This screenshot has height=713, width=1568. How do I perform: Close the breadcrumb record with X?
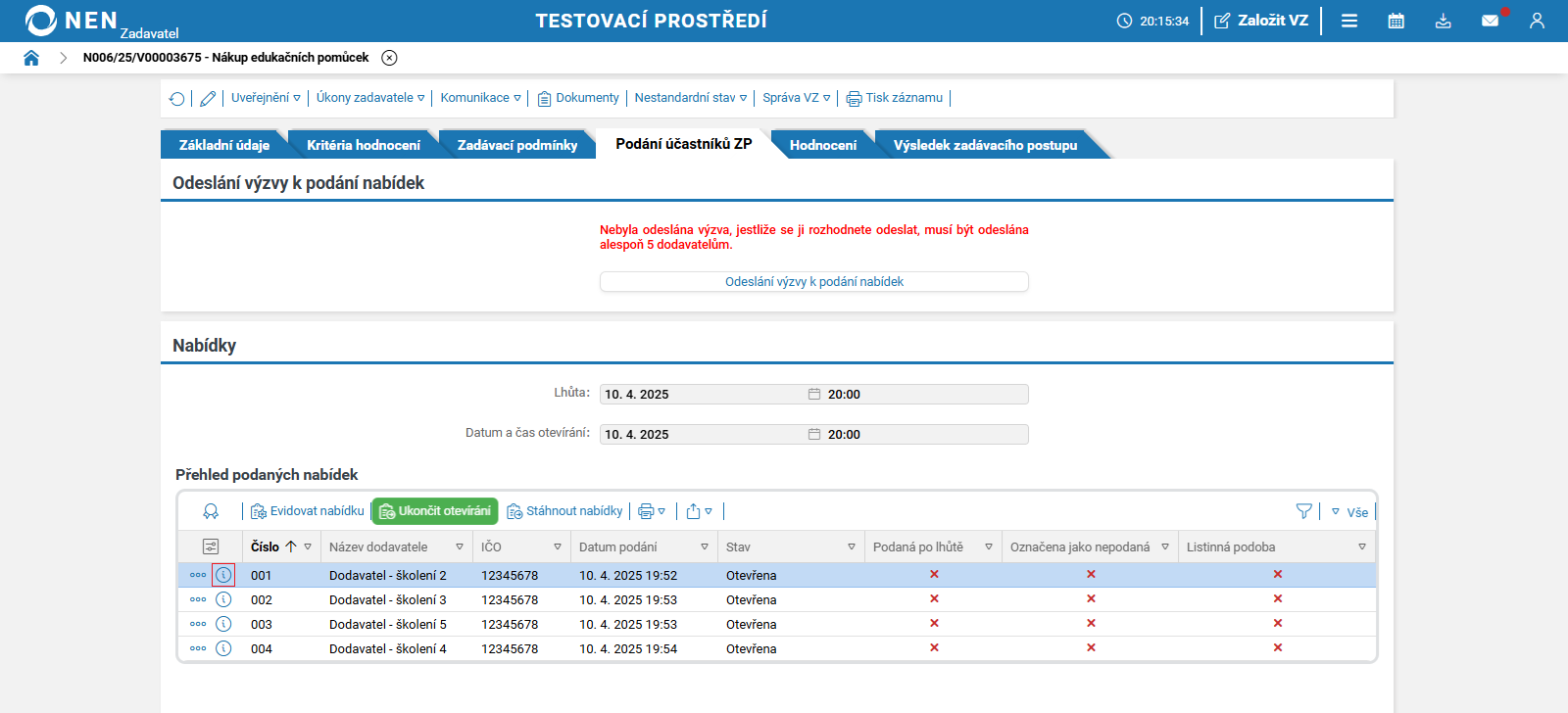(389, 58)
